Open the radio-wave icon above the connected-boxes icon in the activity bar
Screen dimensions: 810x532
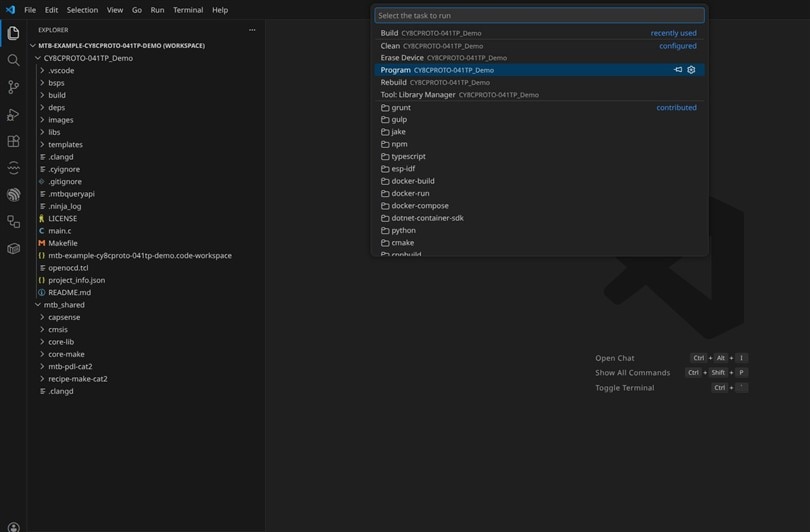13,195
